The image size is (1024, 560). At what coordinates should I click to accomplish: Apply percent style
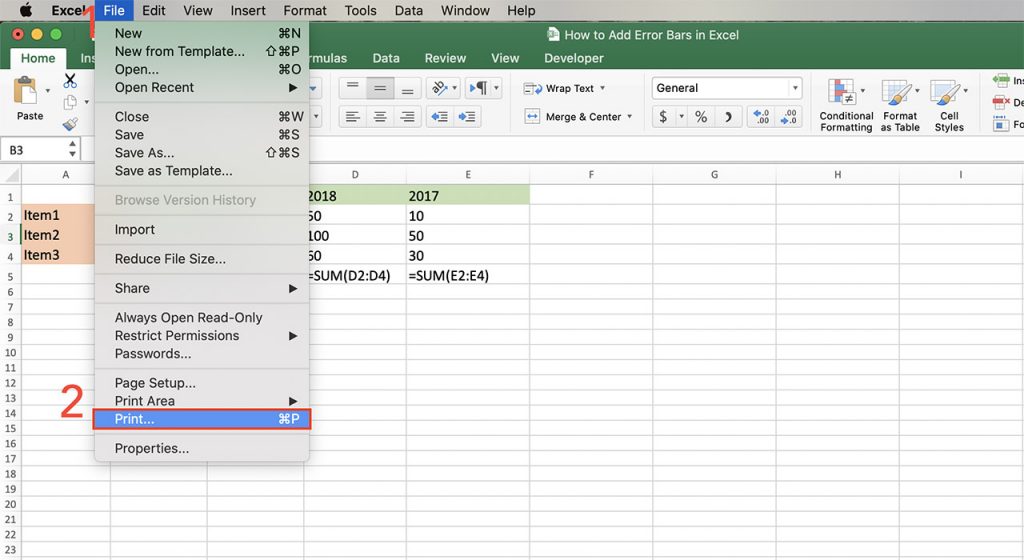701,117
